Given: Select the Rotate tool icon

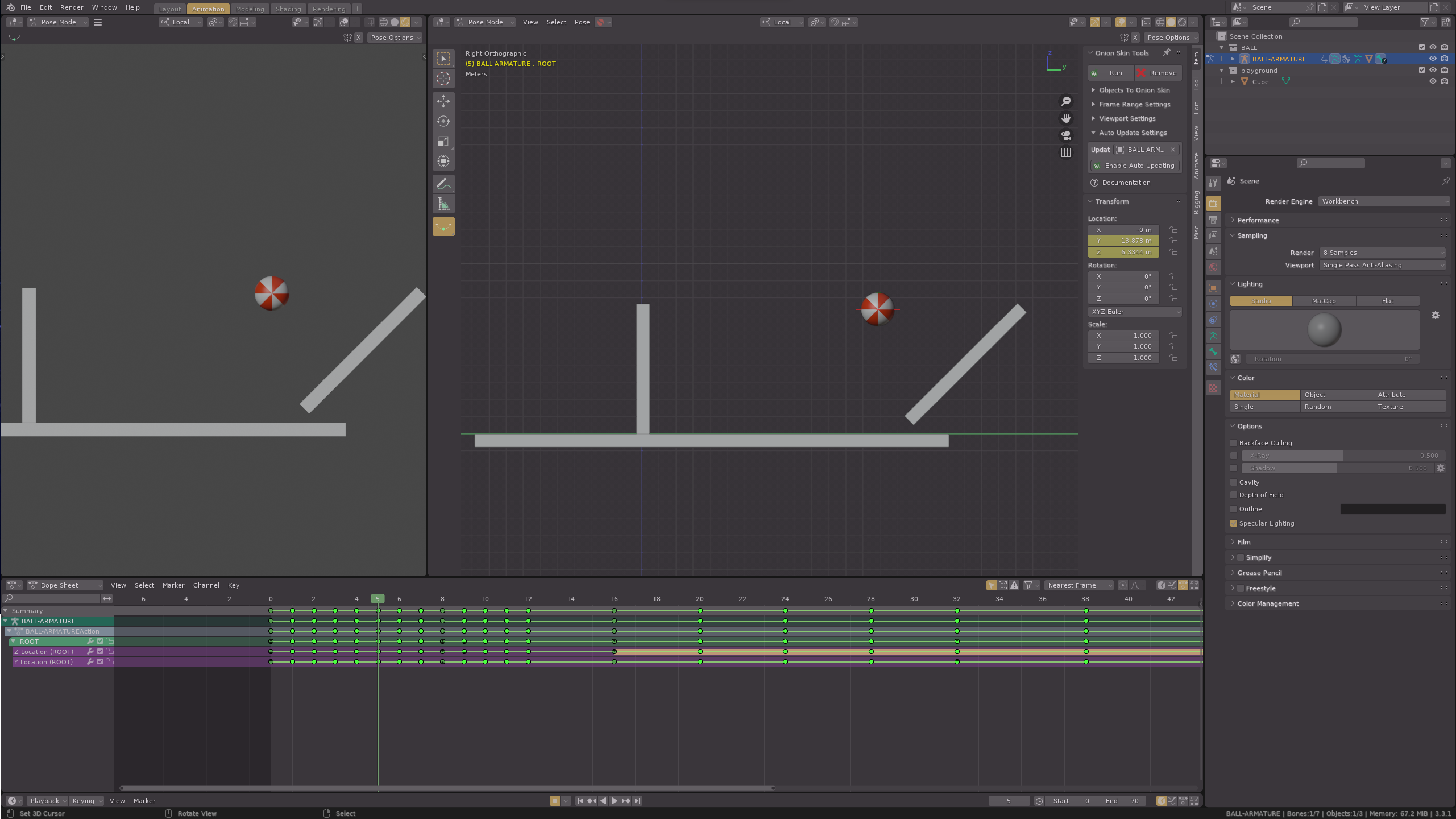Looking at the screenshot, I should pos(443,121).
